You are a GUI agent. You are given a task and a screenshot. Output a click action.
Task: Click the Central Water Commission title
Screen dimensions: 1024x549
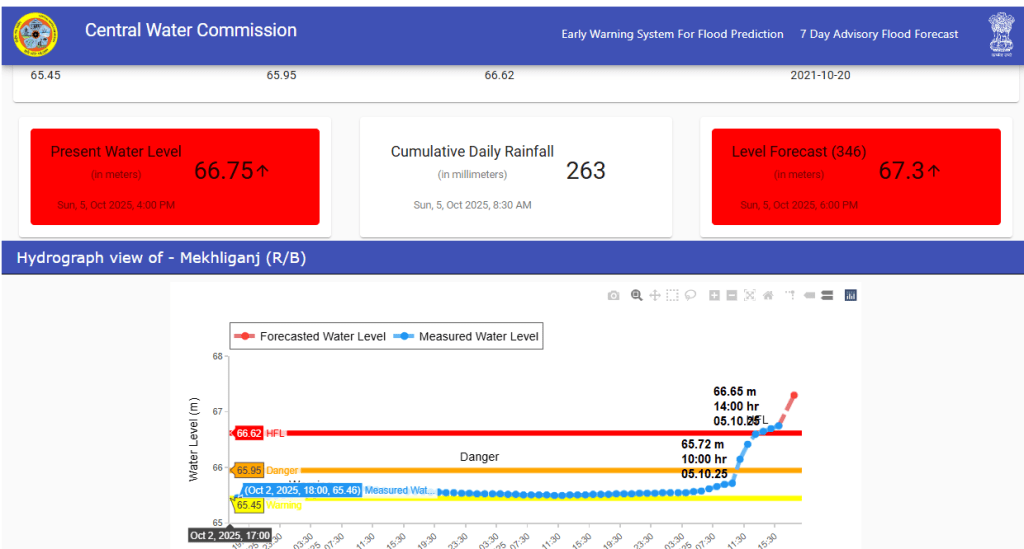[x=191, y=30]
